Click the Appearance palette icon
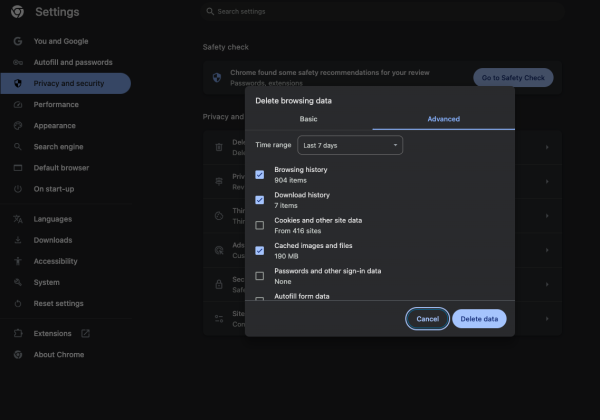 pyautogui.click(x=18, y=126)
